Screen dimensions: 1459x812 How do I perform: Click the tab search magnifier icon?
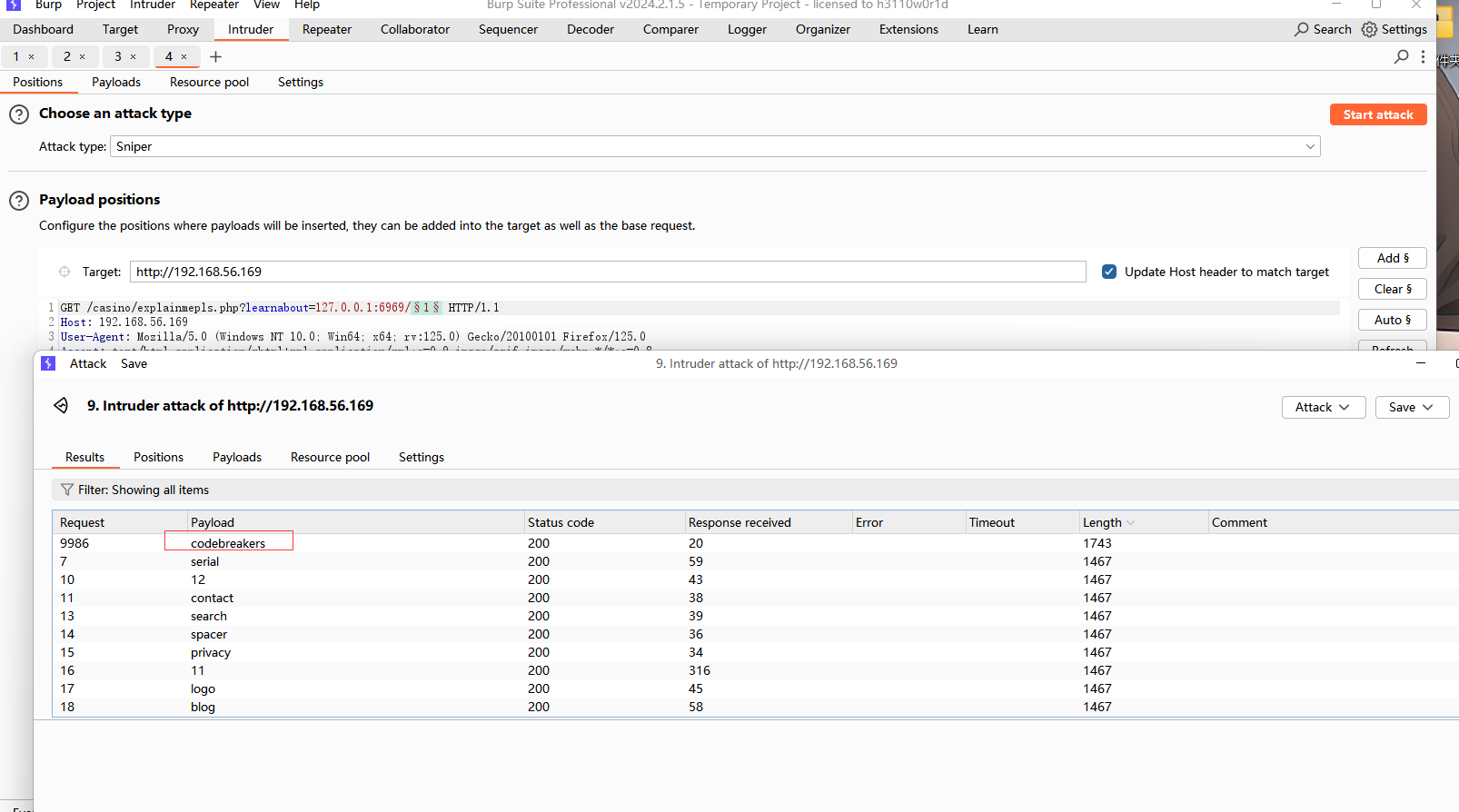click(1401, 56)
